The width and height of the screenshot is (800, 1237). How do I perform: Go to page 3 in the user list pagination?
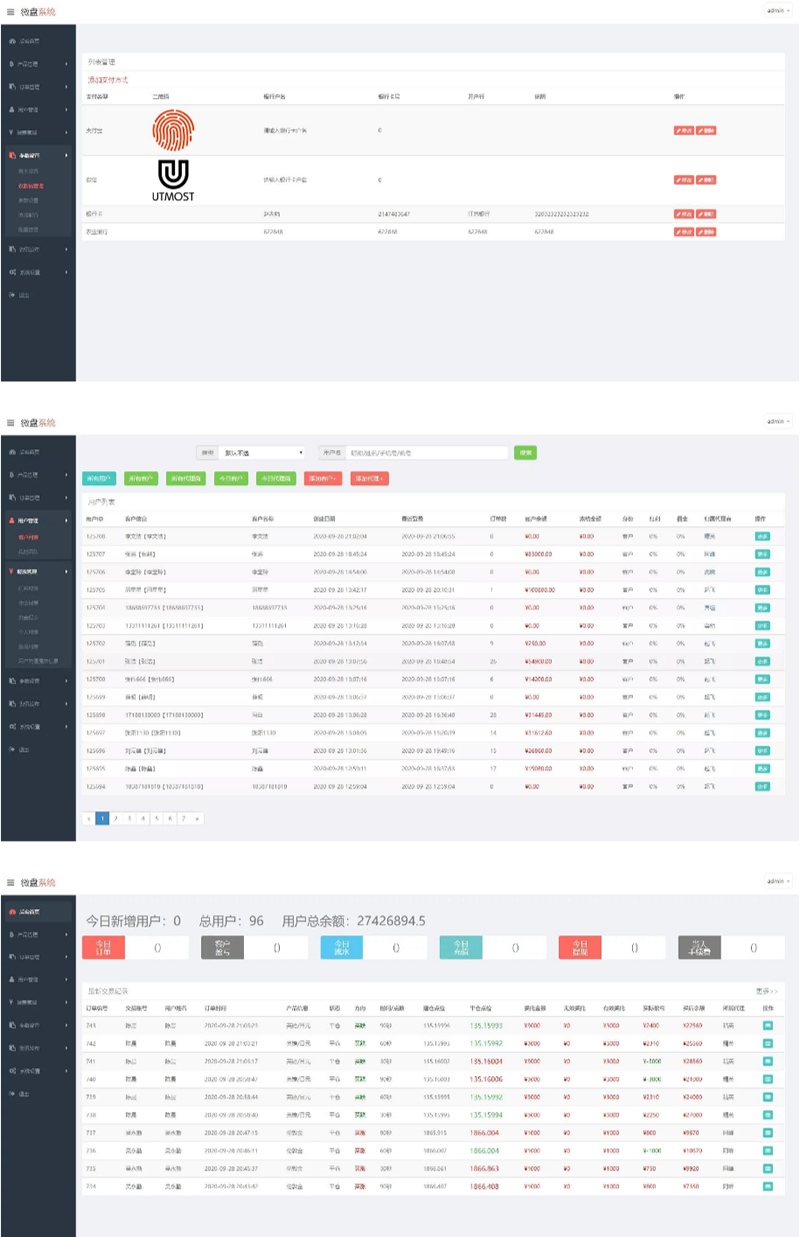coord(129,818)
